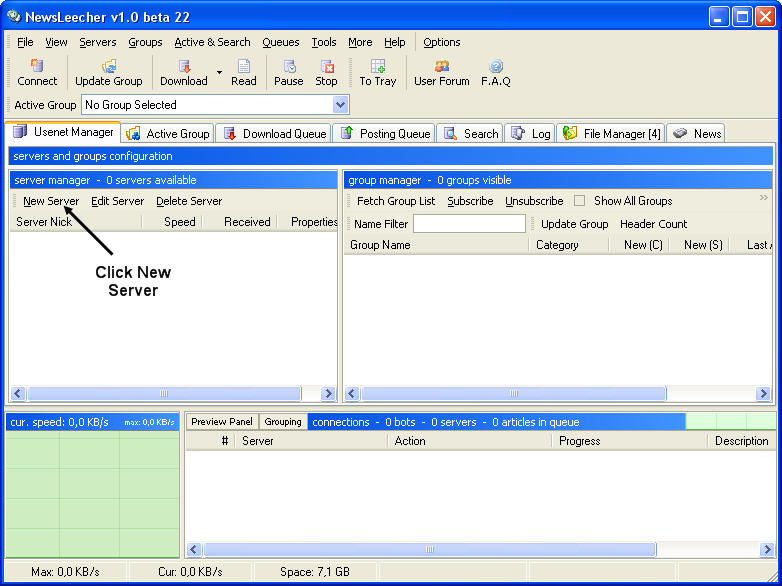Minimize app with To Tray icon
This screenshot has width=782, height=586.
378,66
